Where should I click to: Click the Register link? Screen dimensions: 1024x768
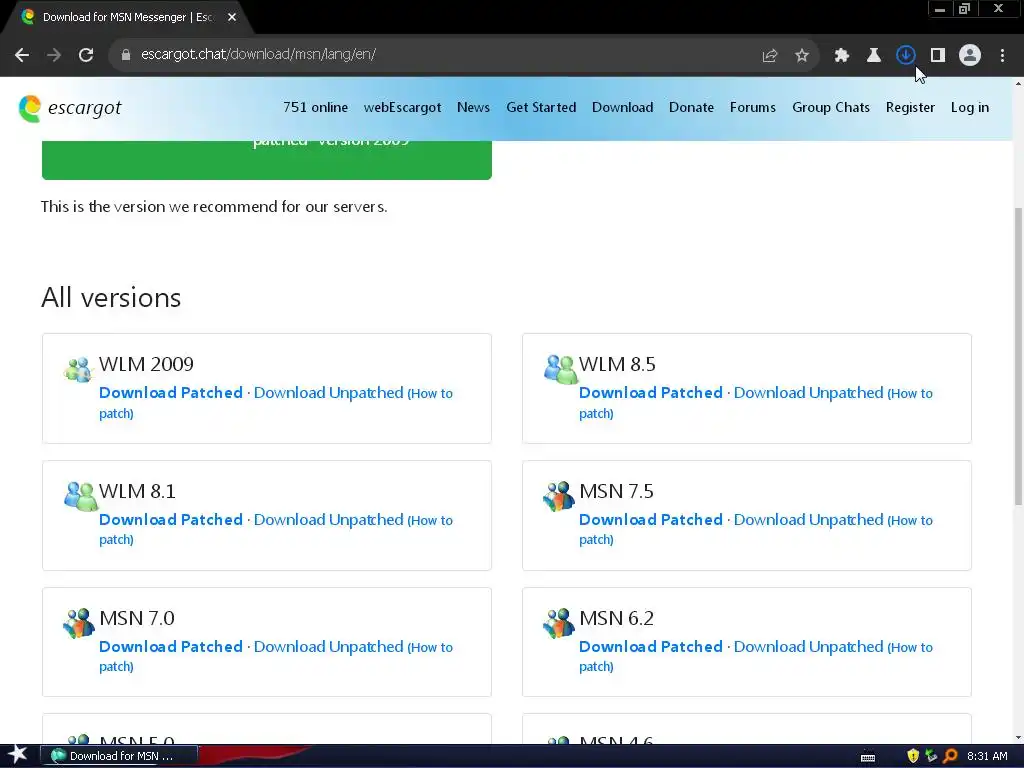coord(910,108)
